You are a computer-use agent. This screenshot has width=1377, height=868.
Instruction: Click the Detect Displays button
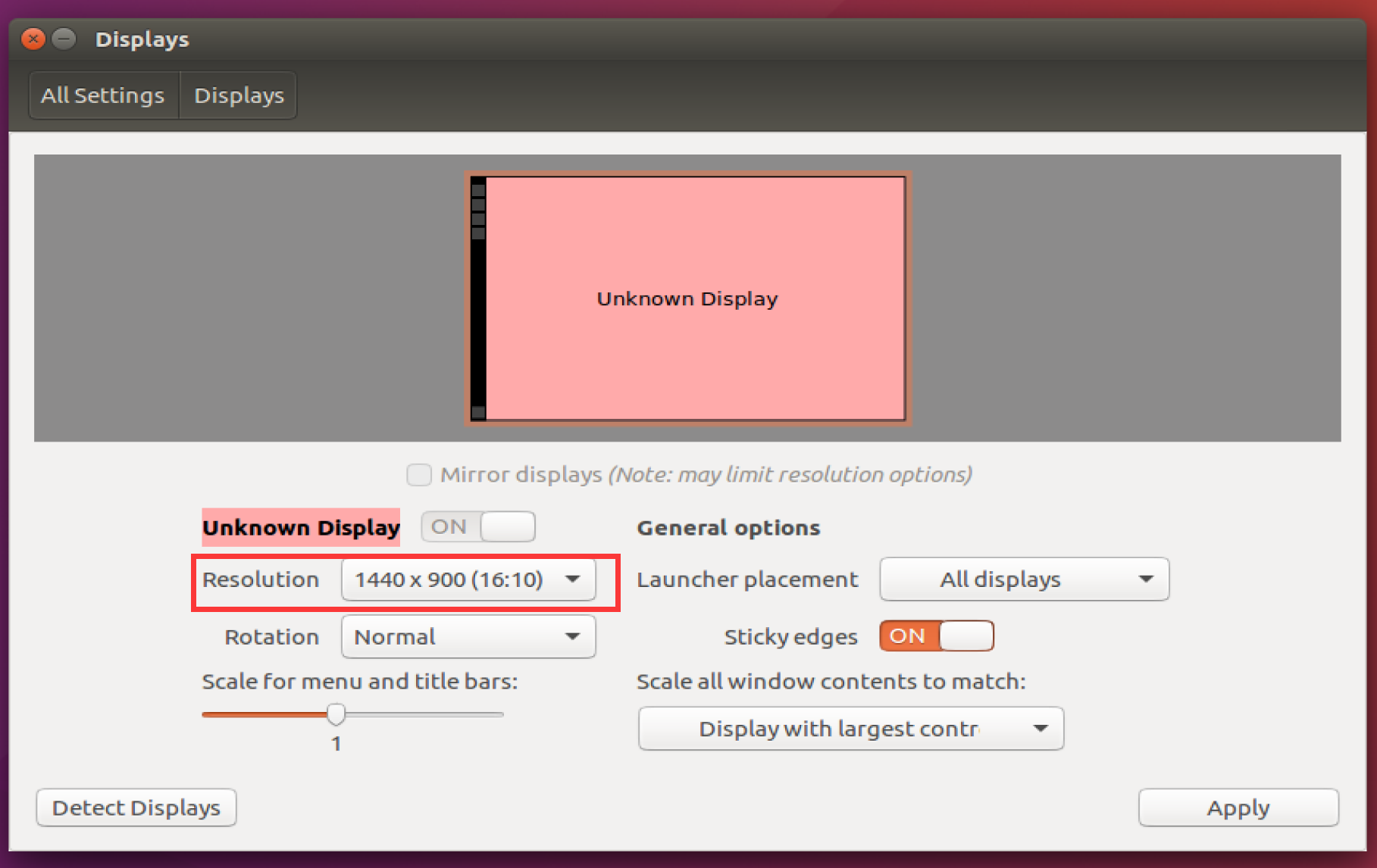tap(136, 807)
